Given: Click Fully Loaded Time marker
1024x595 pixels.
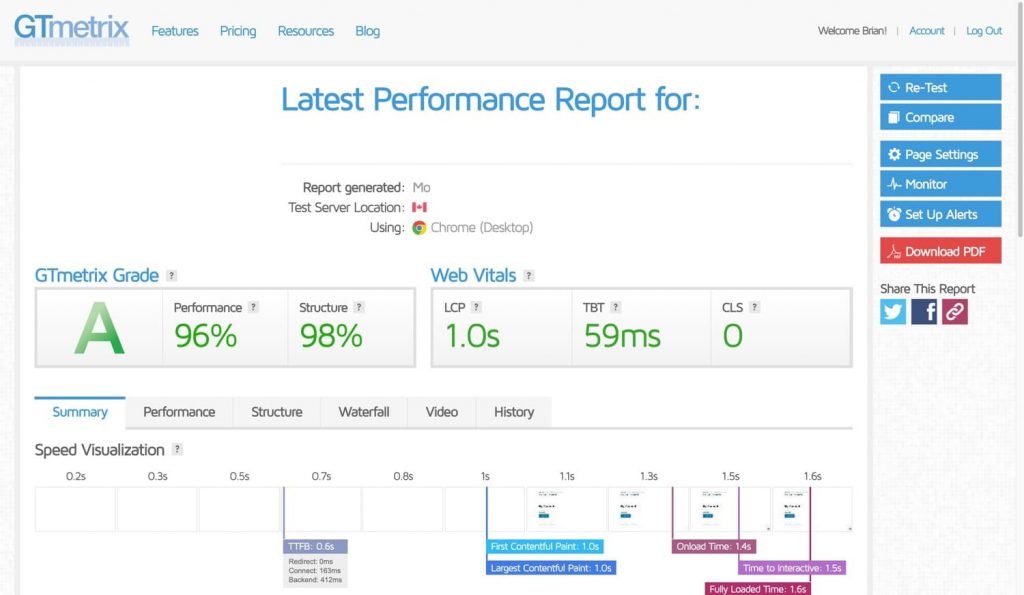Looking at the screenshot, I should (758, 588).
